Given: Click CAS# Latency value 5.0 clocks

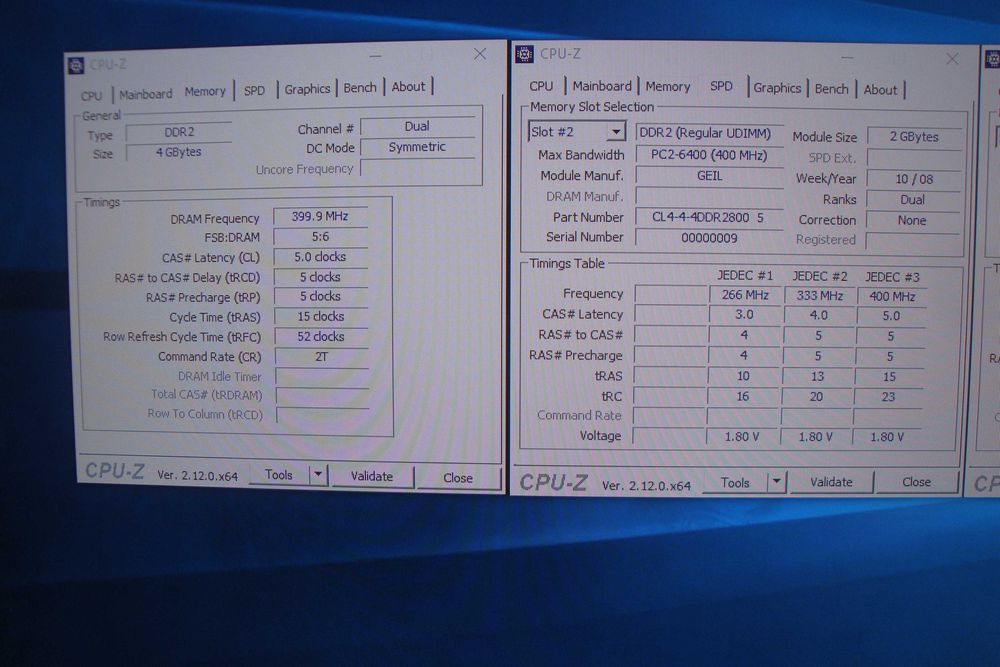Looking at the screenshot, I should pos(320,257).
